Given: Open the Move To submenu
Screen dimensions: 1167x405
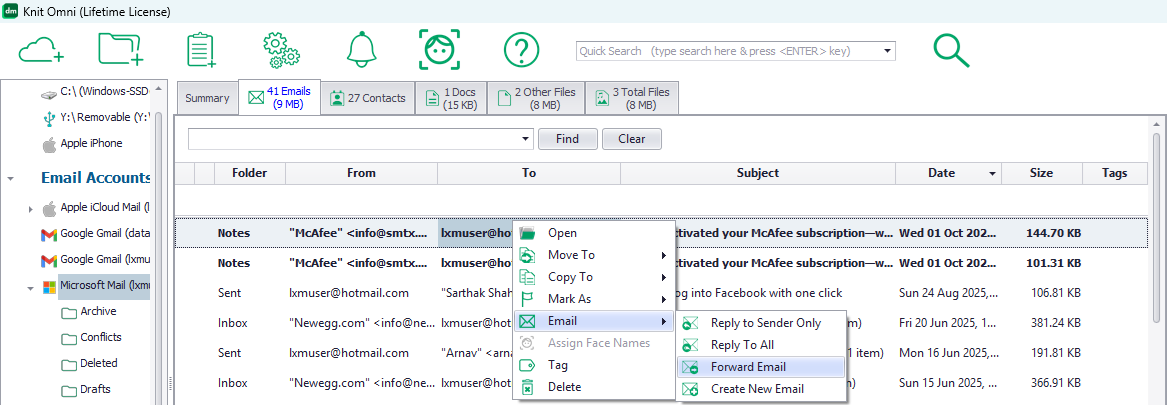Looking at the screenshot, I should coord(594,255).
